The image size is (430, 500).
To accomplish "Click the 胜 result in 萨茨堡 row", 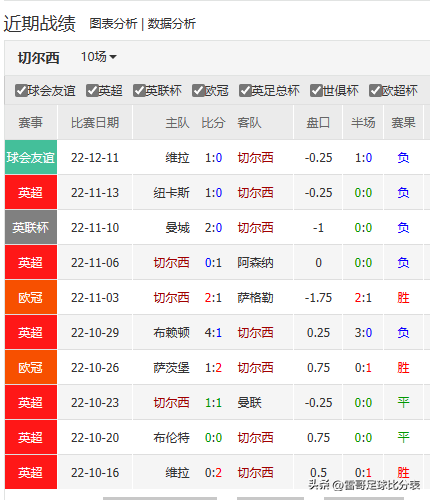I will coord(403,368).
